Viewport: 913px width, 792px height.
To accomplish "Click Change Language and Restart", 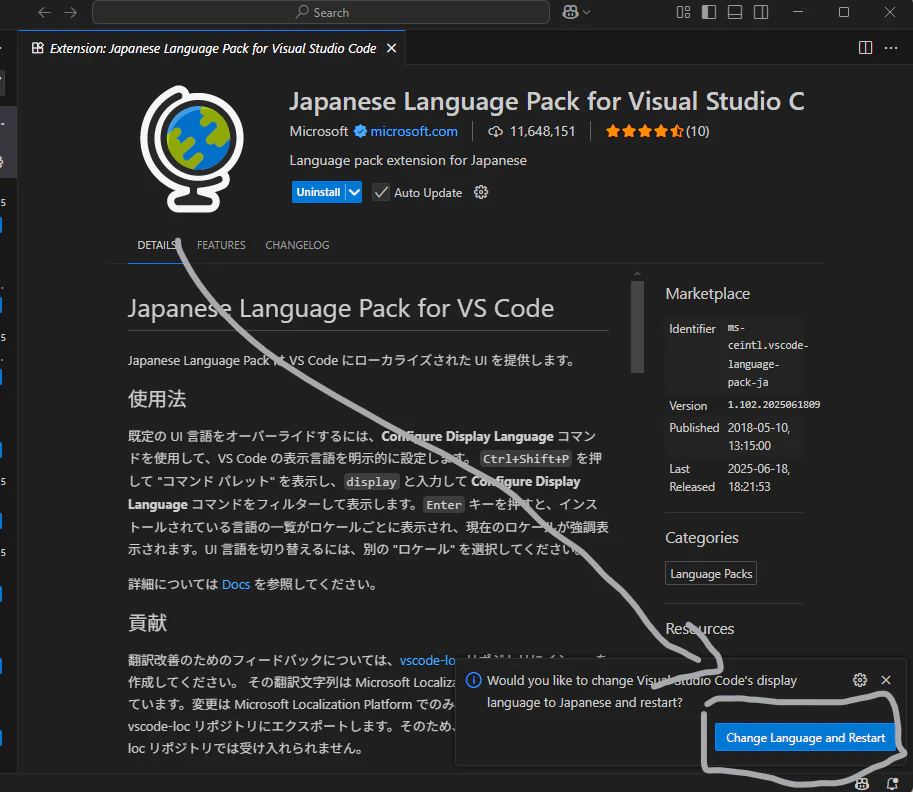I will pos(805,738).
